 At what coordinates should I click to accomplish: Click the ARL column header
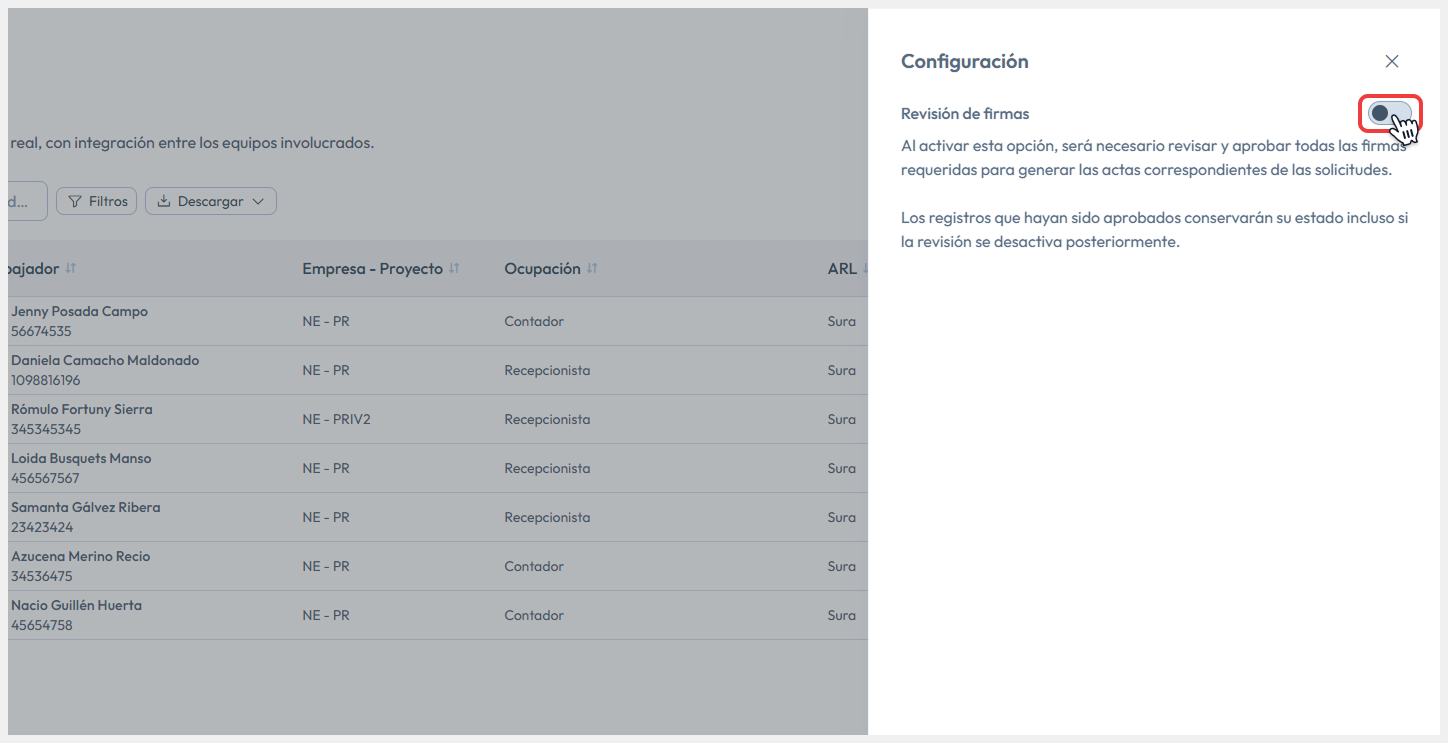click(842, 269)
